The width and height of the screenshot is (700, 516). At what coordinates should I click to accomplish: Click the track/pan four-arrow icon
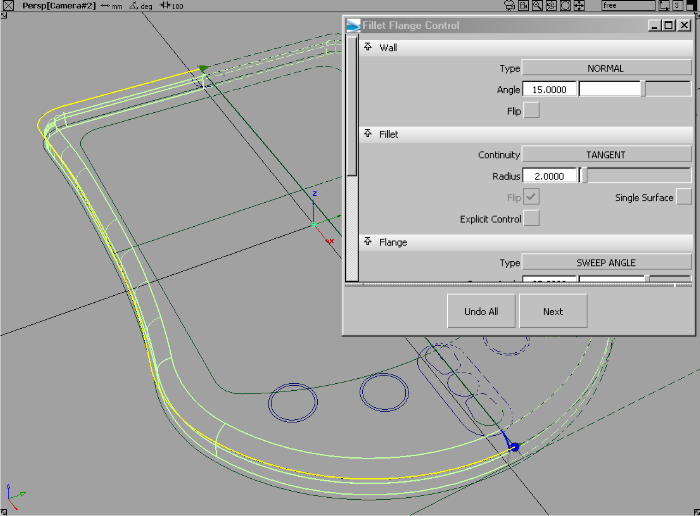tap(579, 5)
